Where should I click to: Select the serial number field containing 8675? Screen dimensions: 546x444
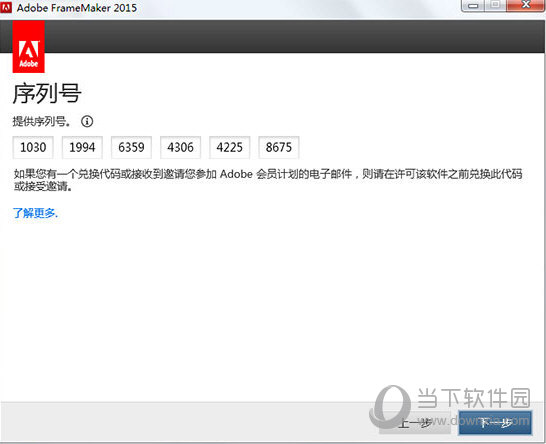coord(279,147)
